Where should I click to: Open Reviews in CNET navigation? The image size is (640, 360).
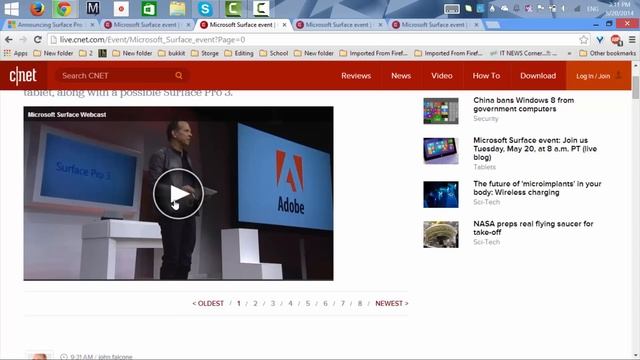356,76
